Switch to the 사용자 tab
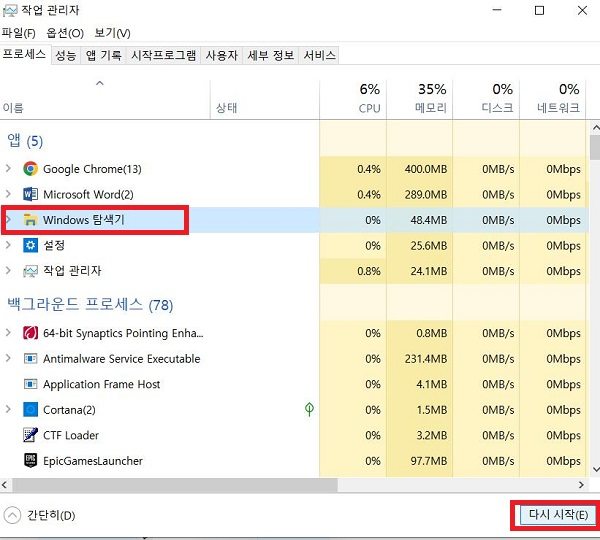This screenshot has height=540, width=600. click(x=222, y=55)
